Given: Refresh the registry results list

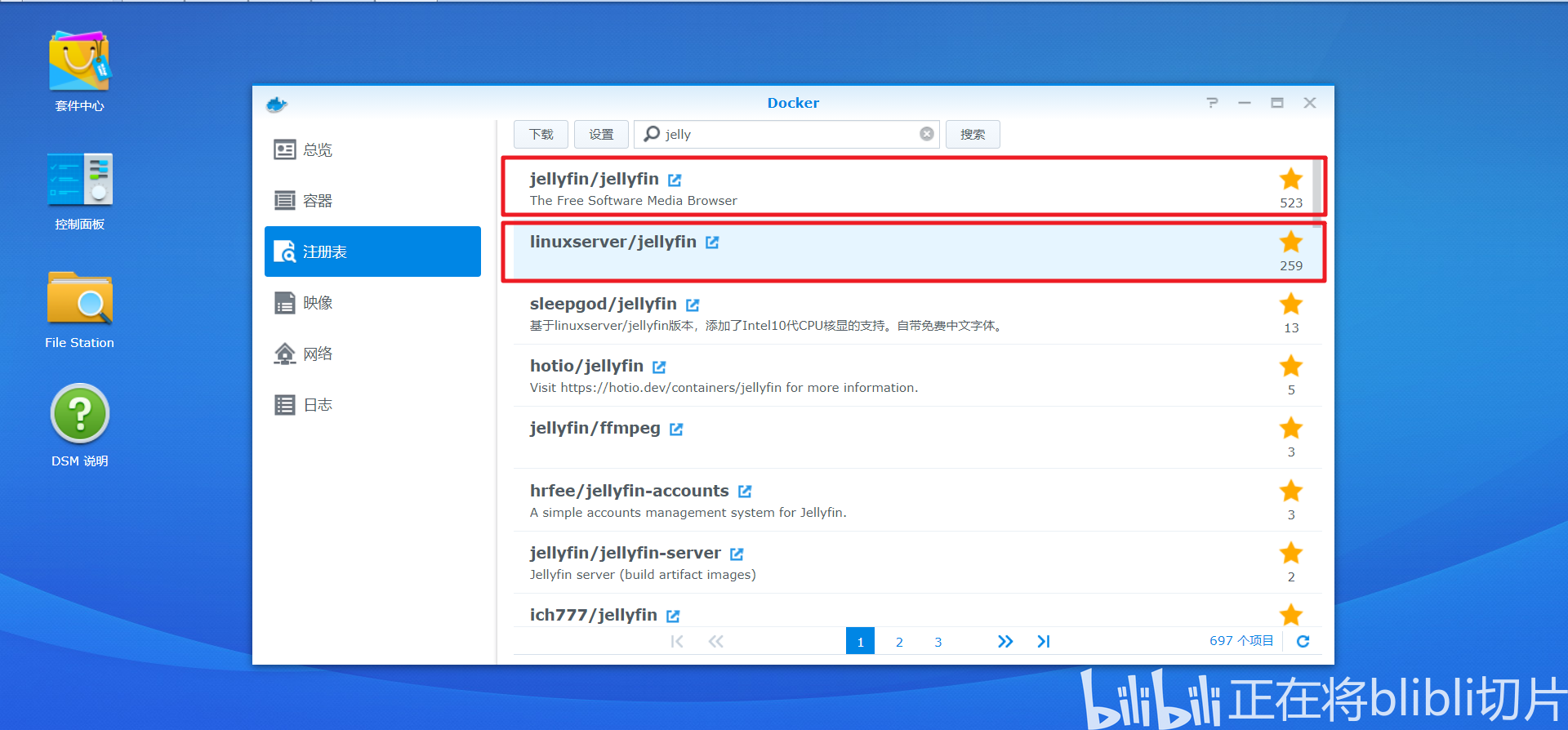Looking at the screenshot, I should [1303, 641].
